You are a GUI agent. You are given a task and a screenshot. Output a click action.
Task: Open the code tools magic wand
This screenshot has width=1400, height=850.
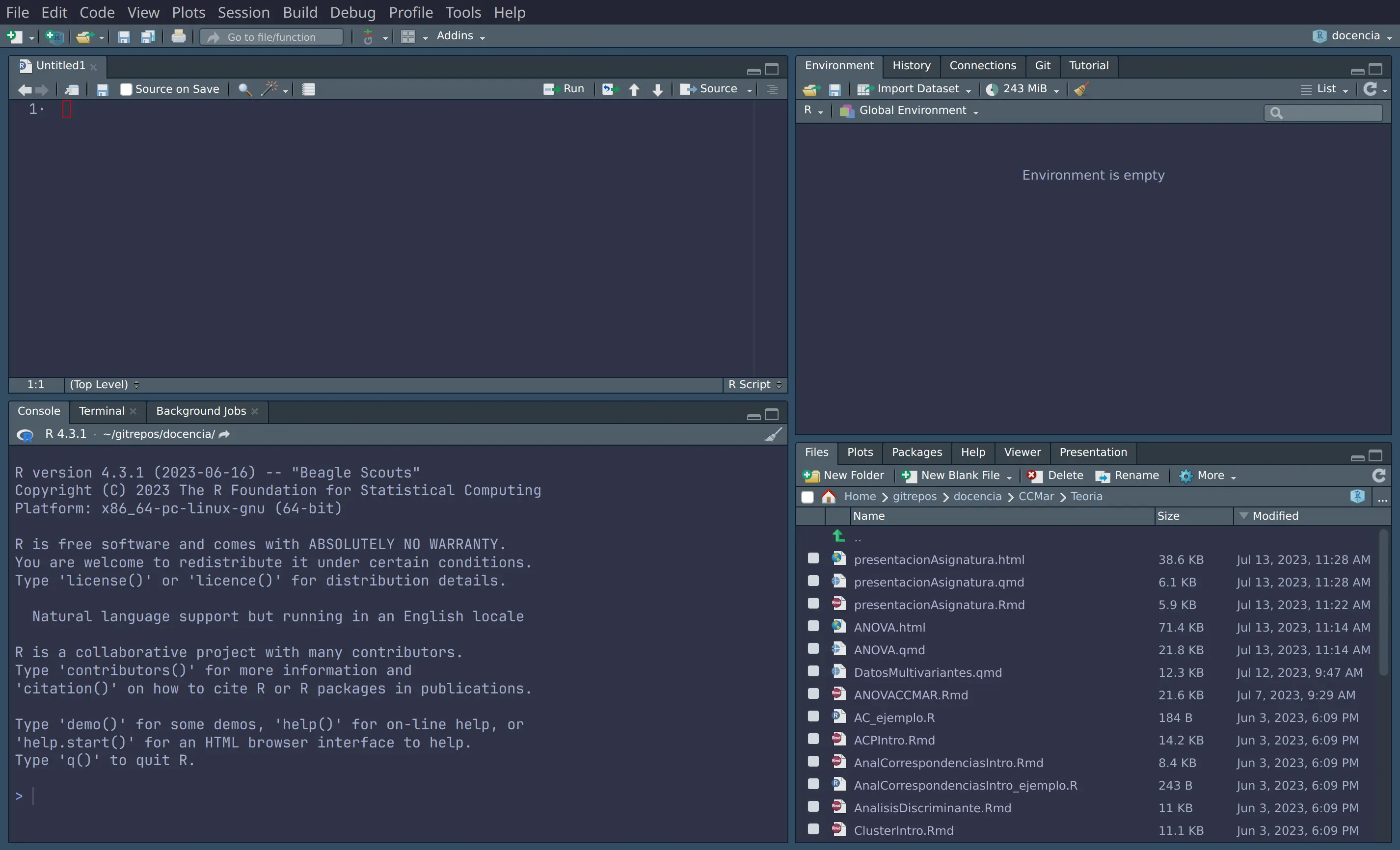[x=270, y=89]
